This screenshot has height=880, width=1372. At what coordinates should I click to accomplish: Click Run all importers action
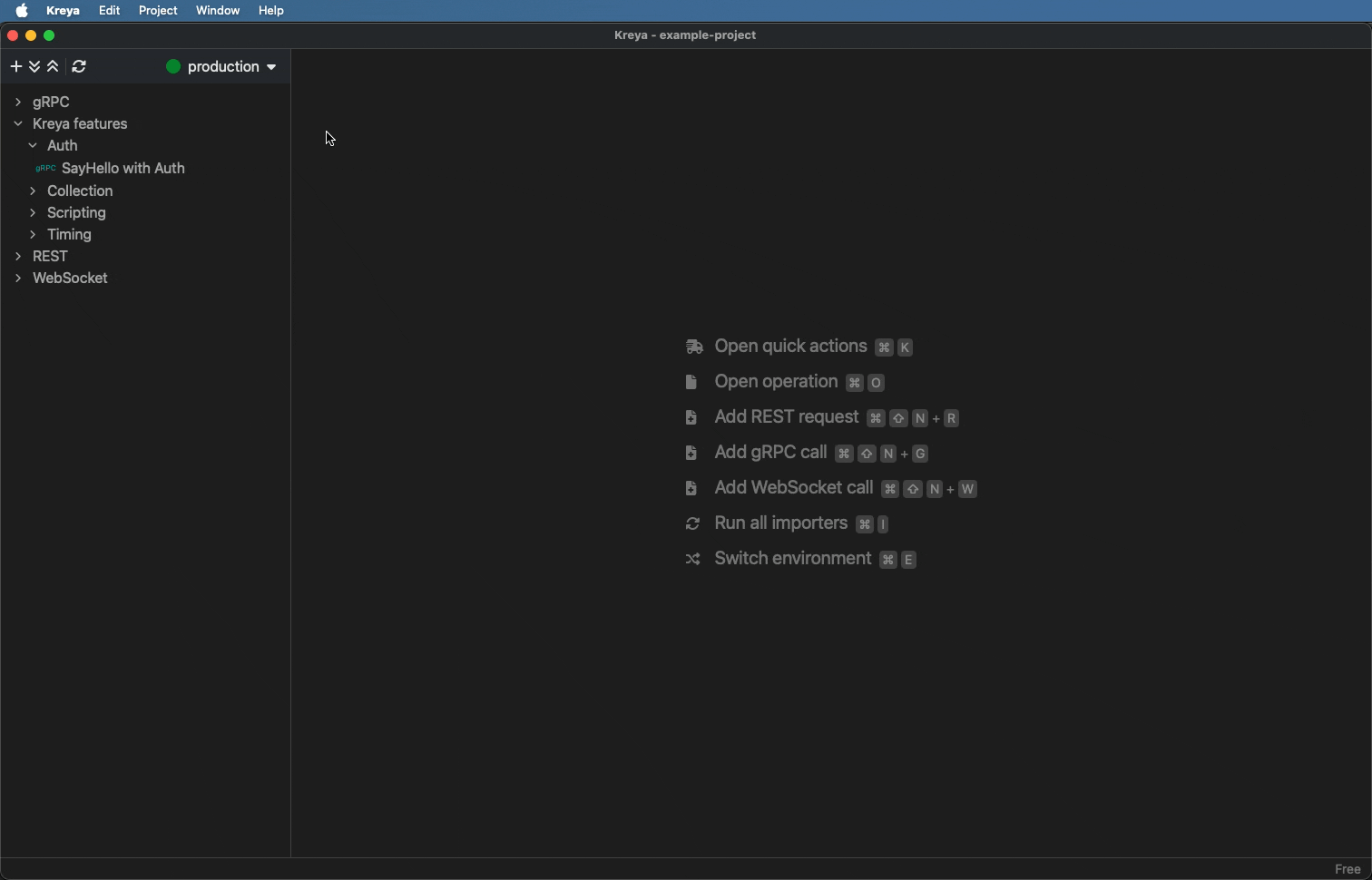coord(780,523)
